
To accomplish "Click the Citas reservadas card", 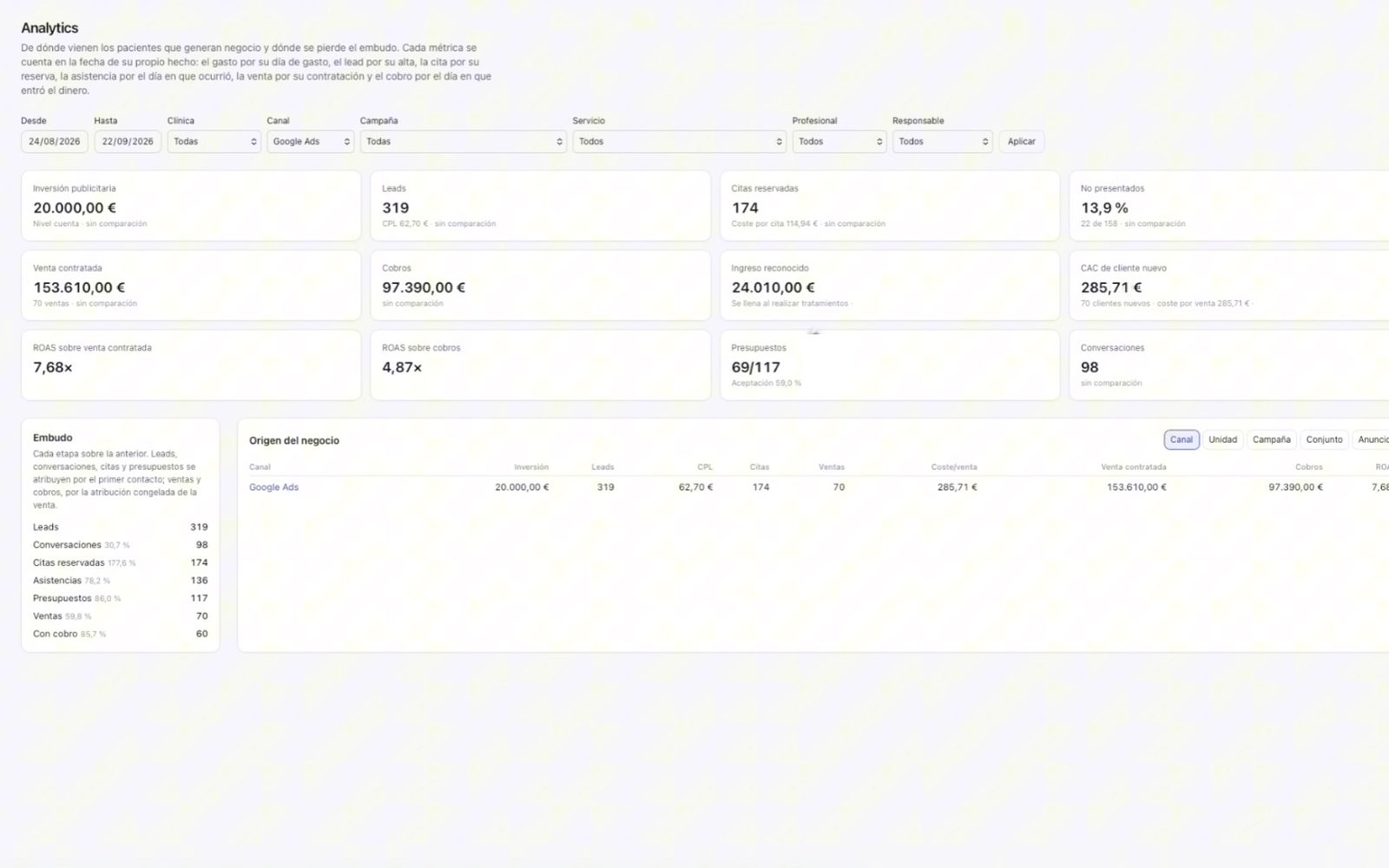I will 890,206.
